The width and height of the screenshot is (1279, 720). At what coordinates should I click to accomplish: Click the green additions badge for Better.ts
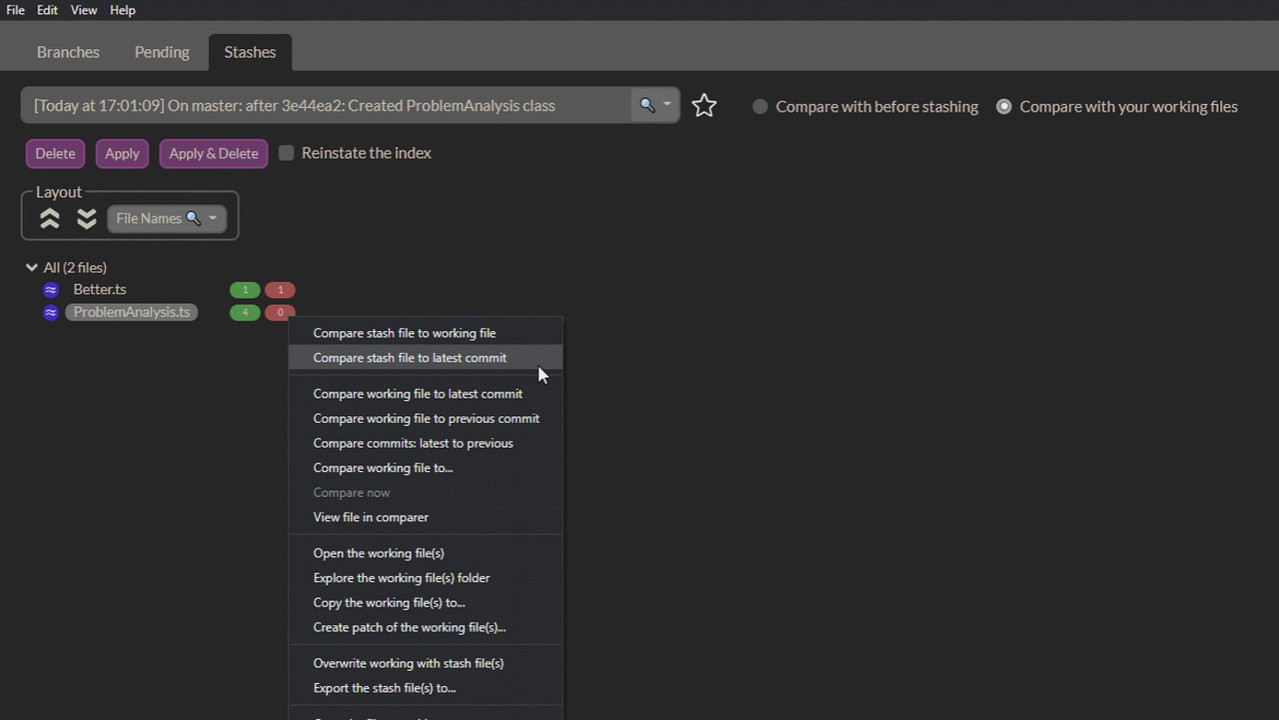point(245,290)
